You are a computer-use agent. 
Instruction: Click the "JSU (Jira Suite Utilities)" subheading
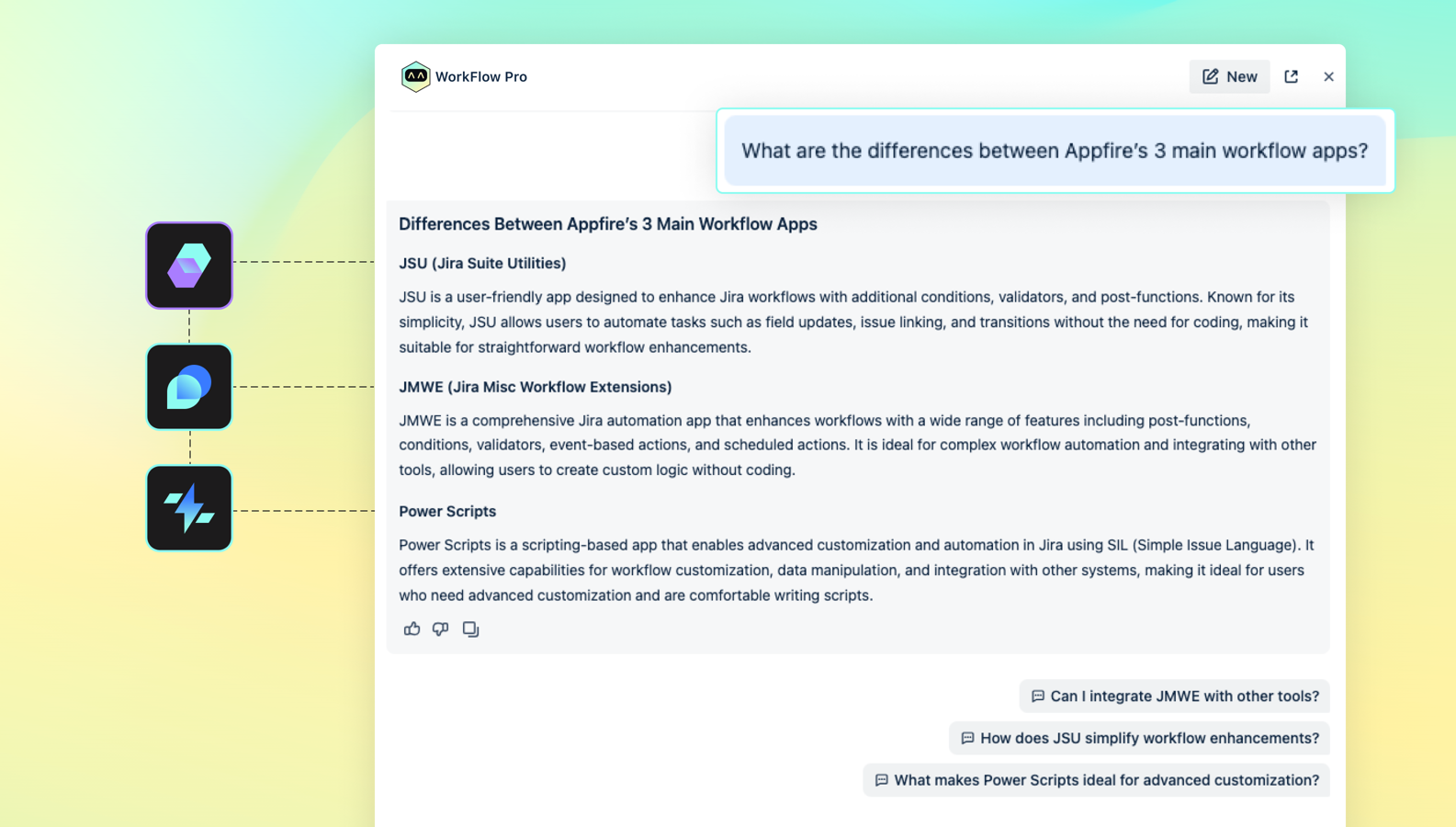click(482, 264)
